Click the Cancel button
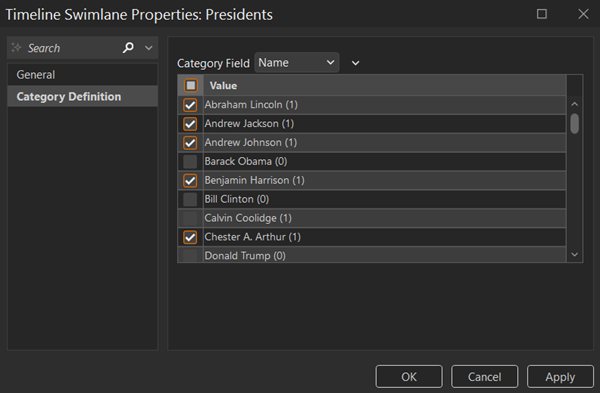Screen dimensions: 600x393 [x=484, y=377]
